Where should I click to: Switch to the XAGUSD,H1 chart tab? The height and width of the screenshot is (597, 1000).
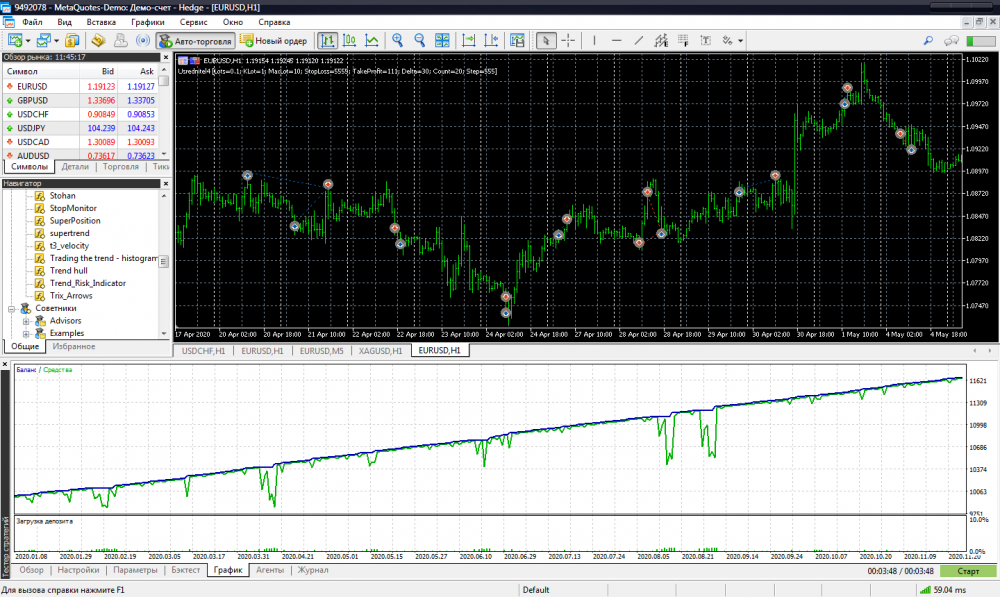click(x=380, y=351)
